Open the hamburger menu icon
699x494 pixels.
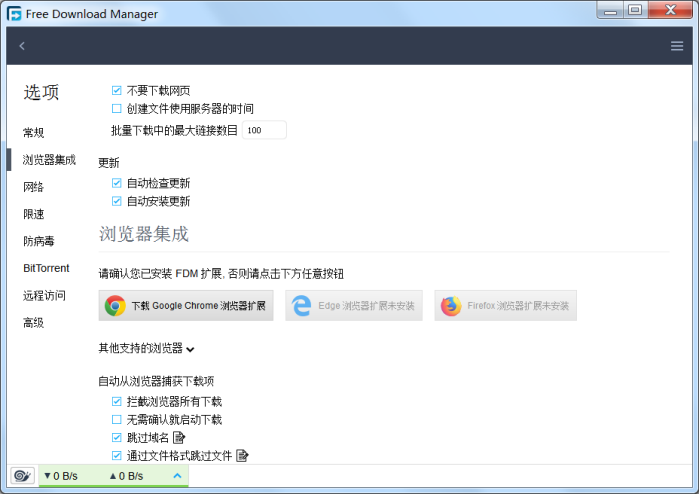677,46
